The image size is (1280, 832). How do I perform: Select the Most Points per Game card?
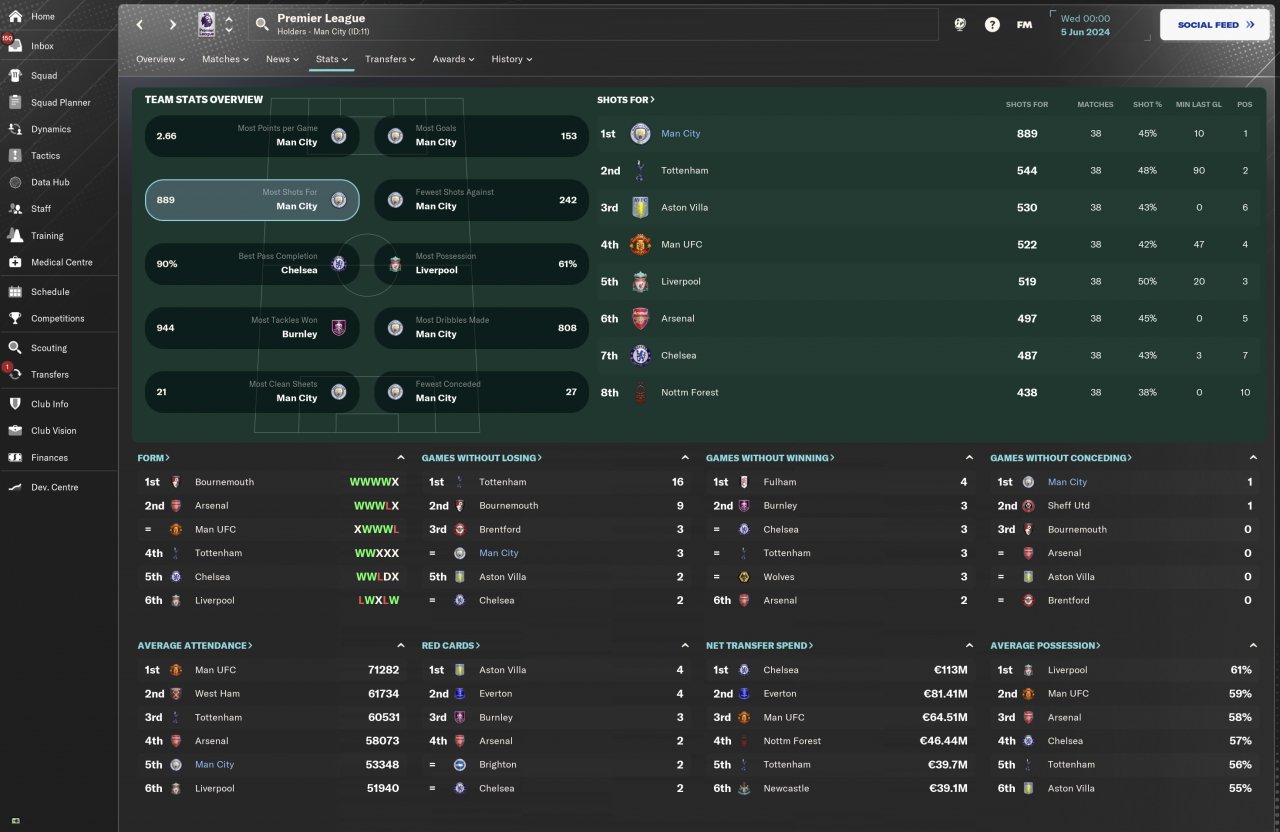(x=252, y=136)
